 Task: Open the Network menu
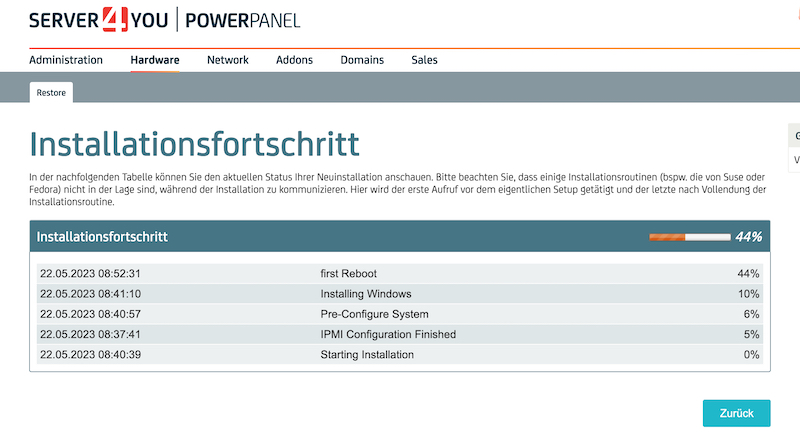point(228,60)
